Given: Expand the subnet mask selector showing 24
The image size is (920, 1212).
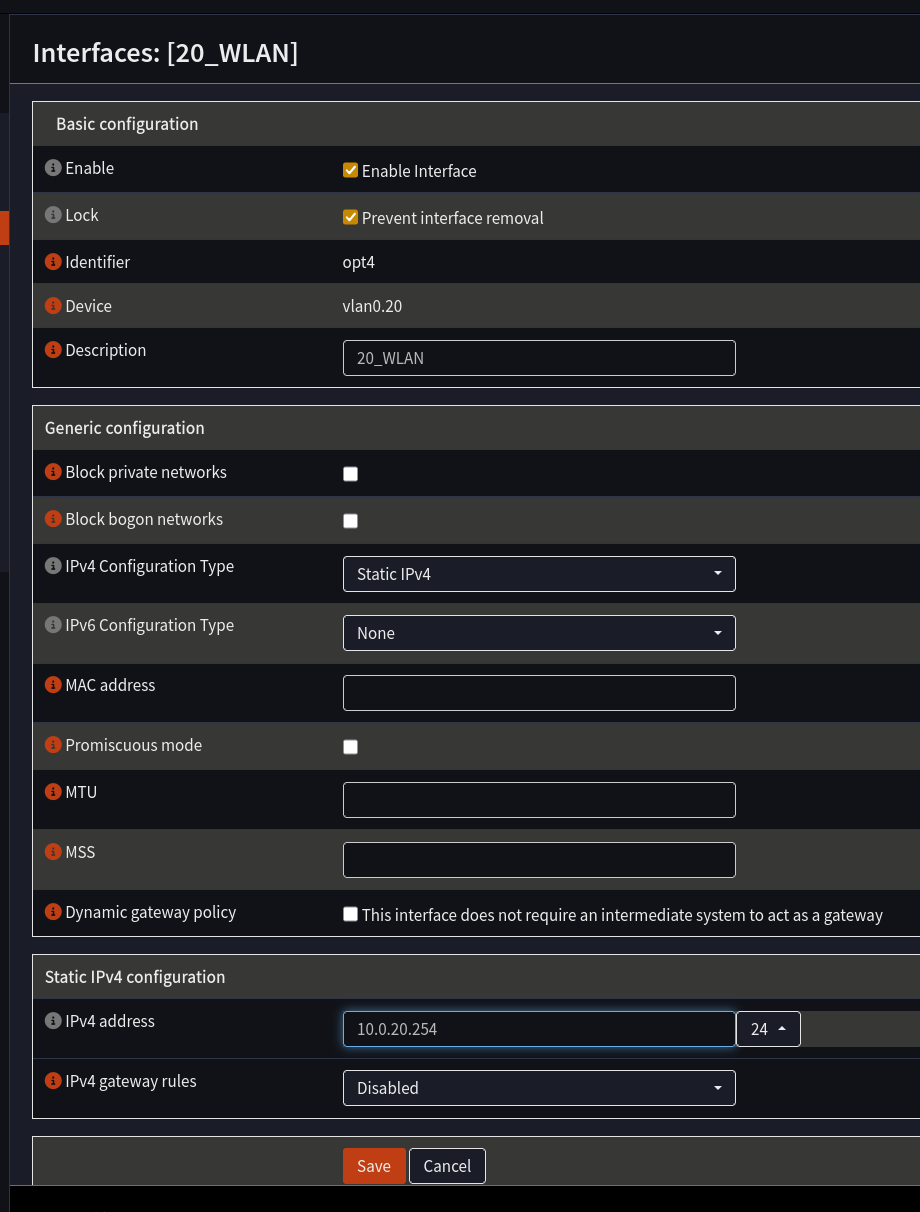Looking at the screenshot, I should pyautogui.click(x=768, y=1028).
